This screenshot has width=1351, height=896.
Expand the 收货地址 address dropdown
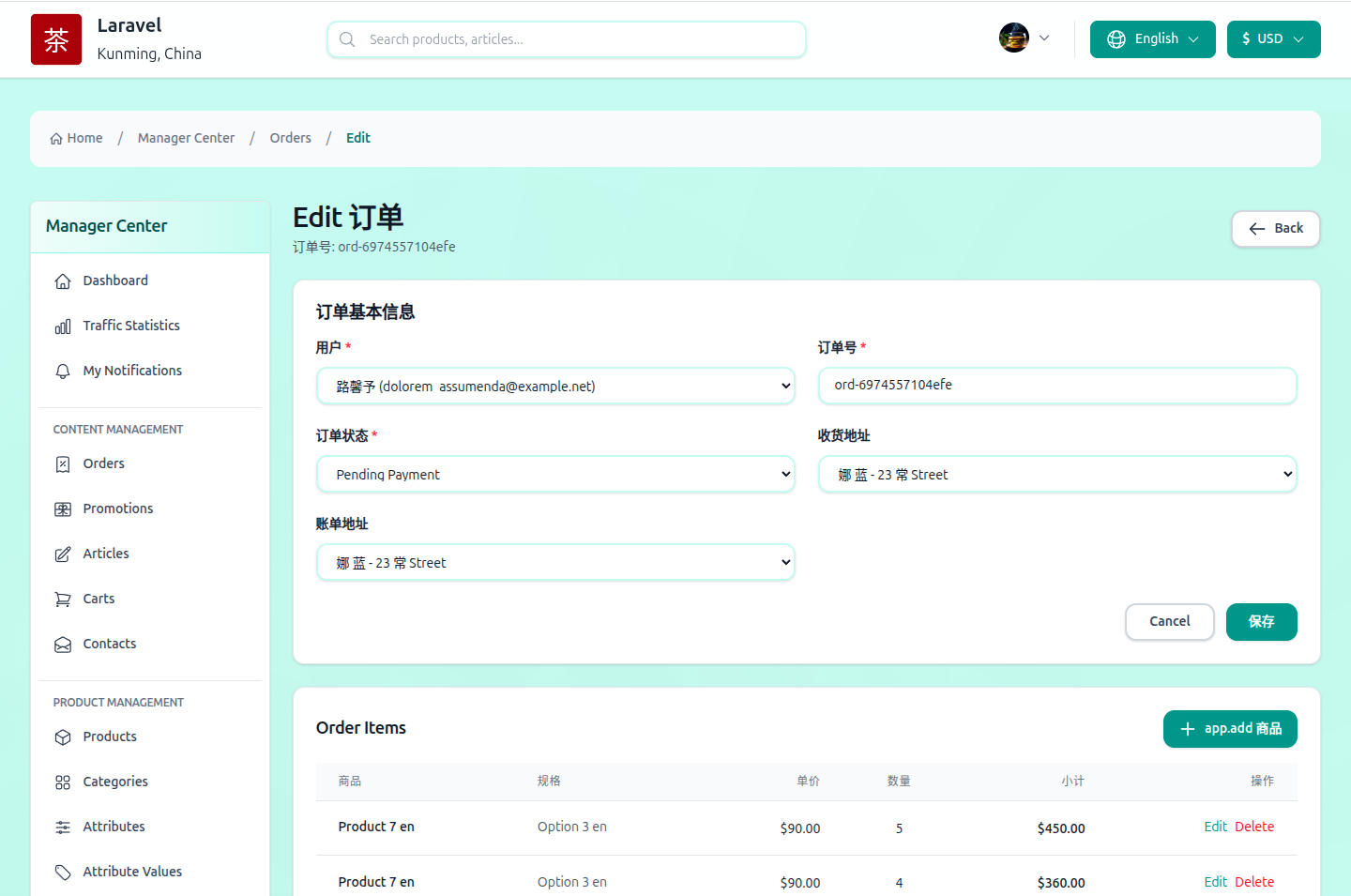1057,474
